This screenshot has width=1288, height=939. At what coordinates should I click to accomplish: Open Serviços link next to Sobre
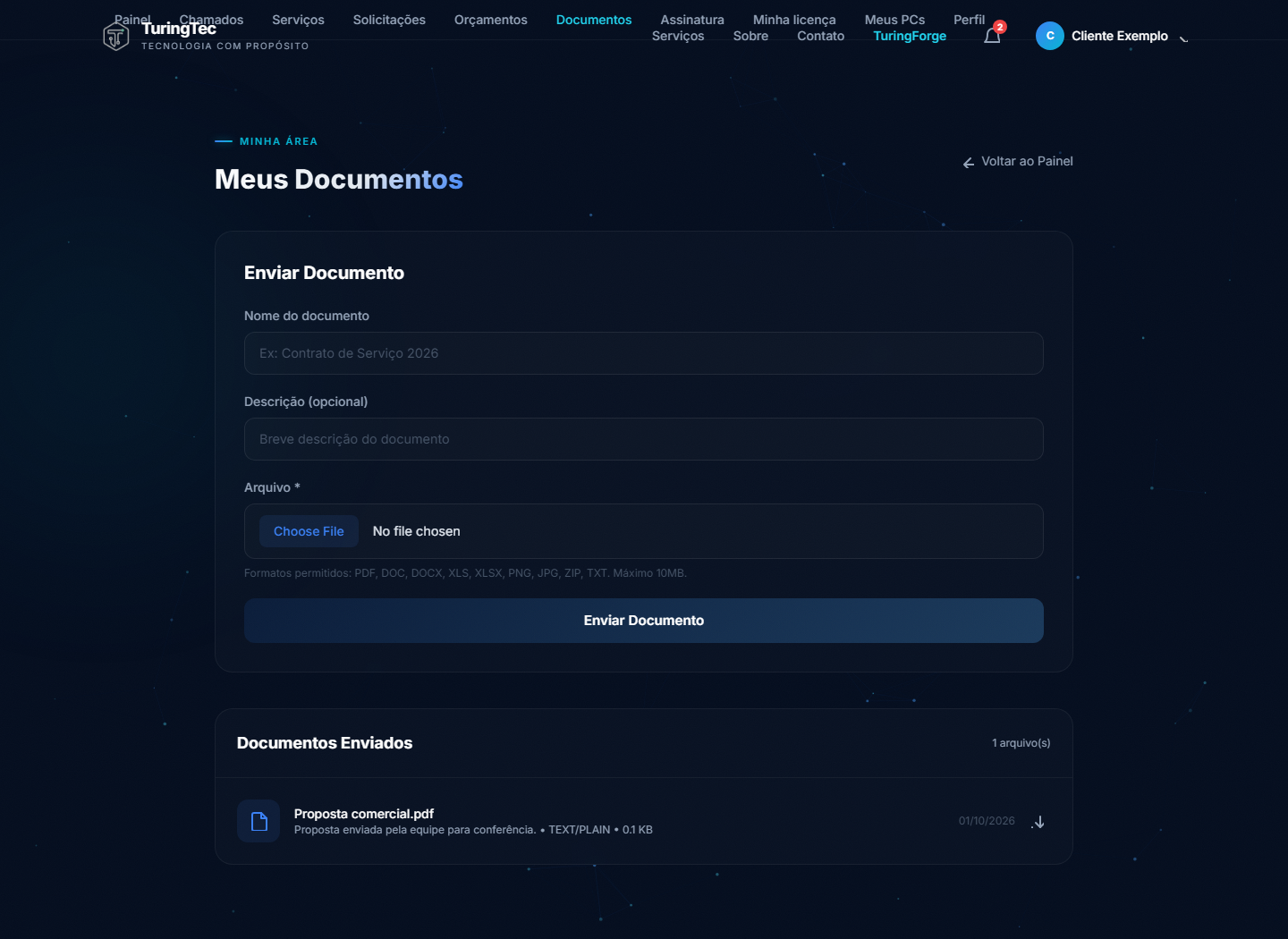click(x=678, y=36)
